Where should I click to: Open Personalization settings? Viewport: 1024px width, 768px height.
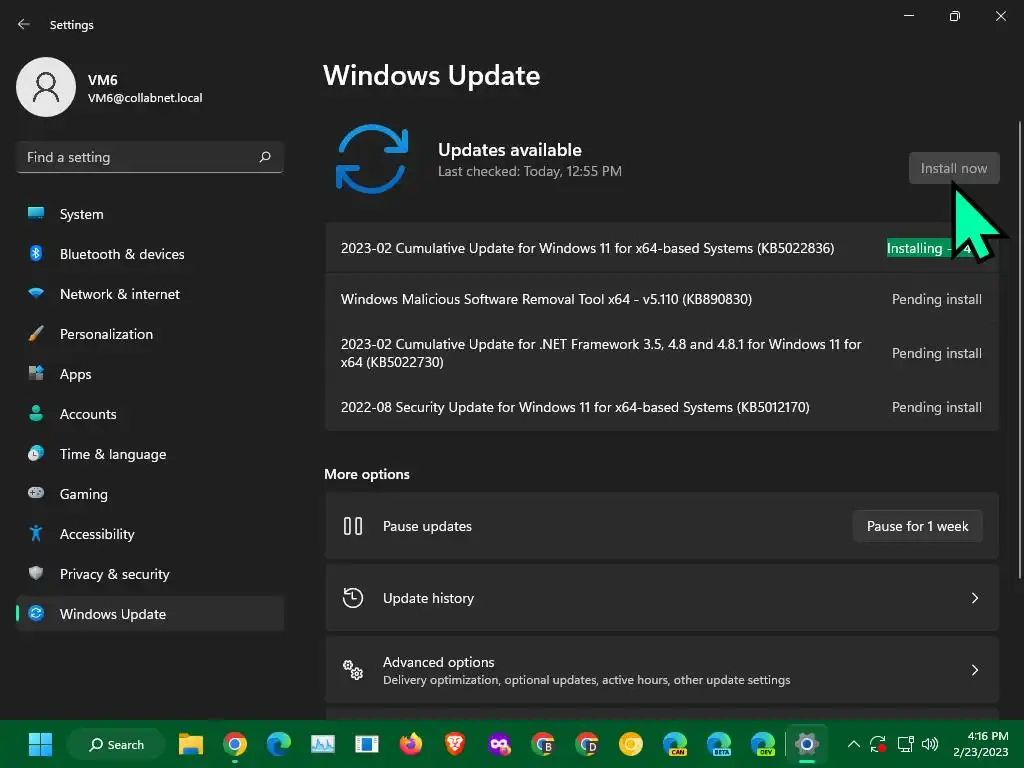[150, 334]
